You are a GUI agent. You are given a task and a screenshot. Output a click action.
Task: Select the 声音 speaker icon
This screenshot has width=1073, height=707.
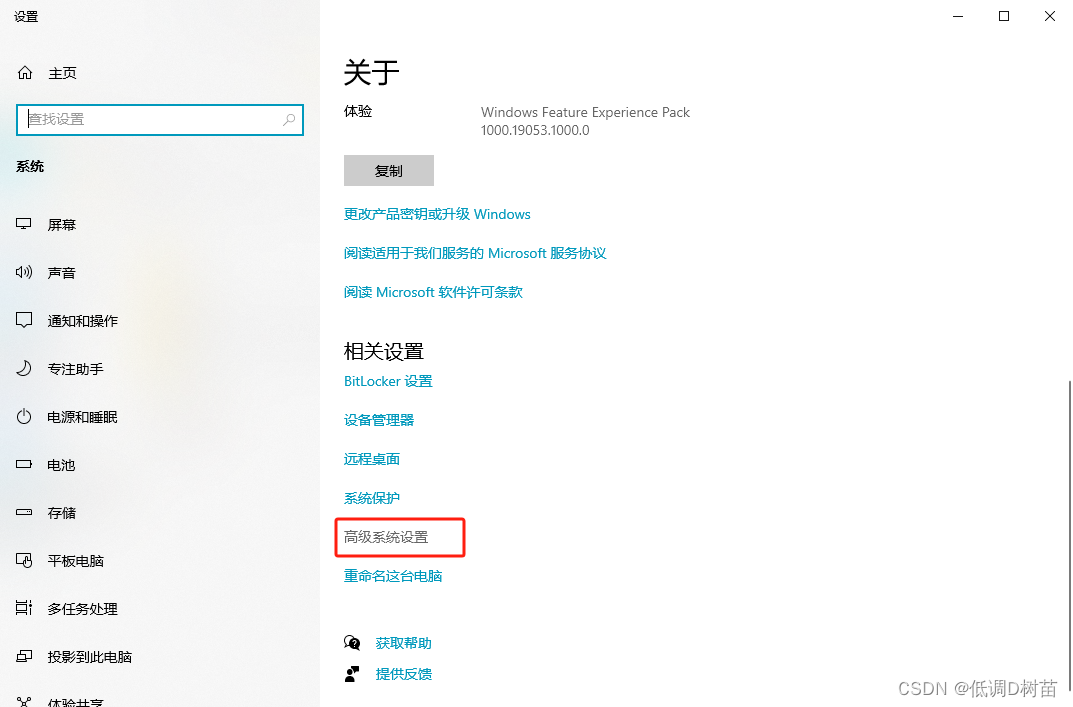coord(24,272)
